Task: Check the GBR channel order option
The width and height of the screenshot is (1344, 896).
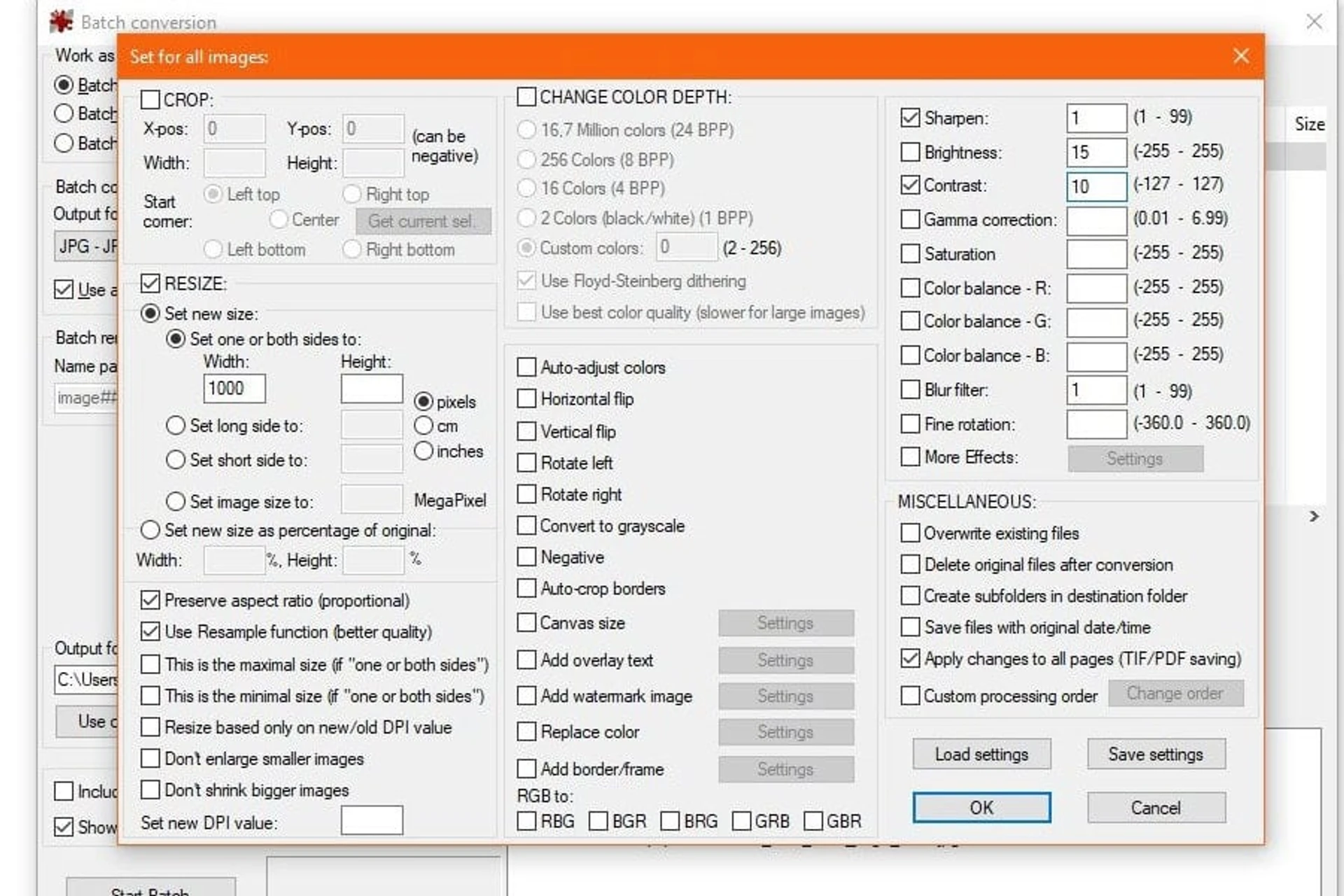Action: pos(813,820)
